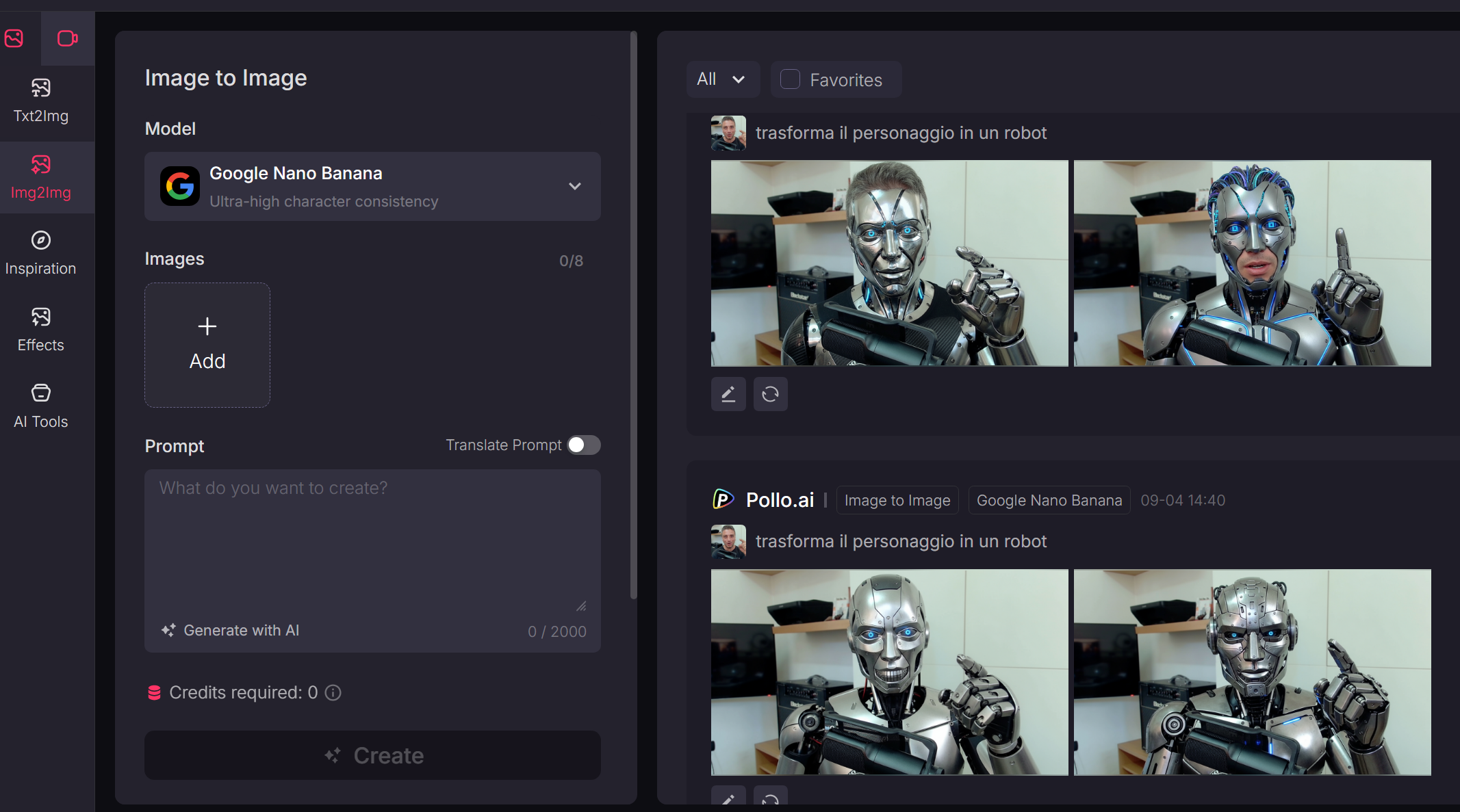Screen dimensions: 1460x812
Task: Switch to the image mode icon
Action: click(x=14, y=38)
